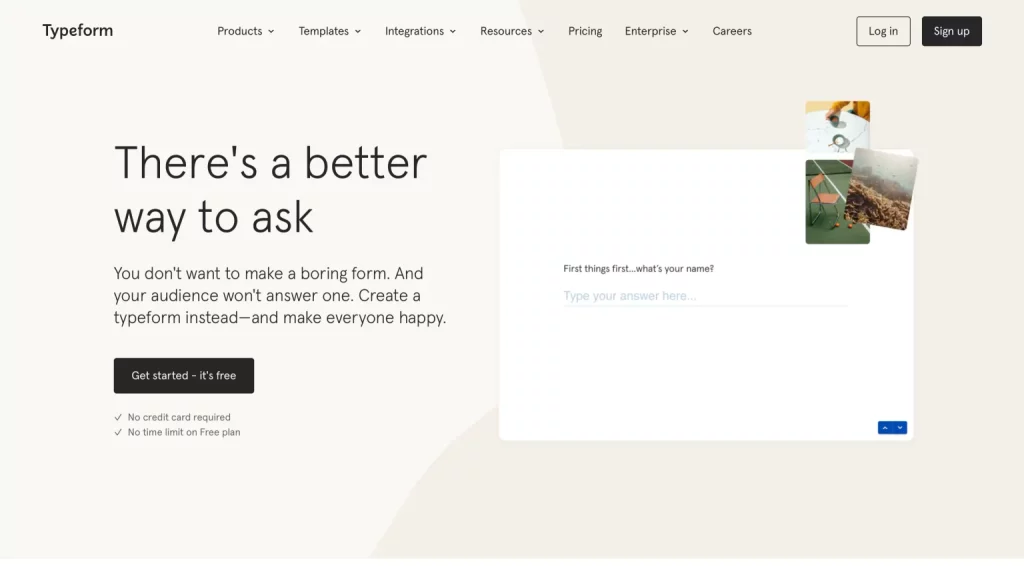Screen dimensions: 1024x583
Task: Click the Sign up button
Action: (x=951, y=31)
